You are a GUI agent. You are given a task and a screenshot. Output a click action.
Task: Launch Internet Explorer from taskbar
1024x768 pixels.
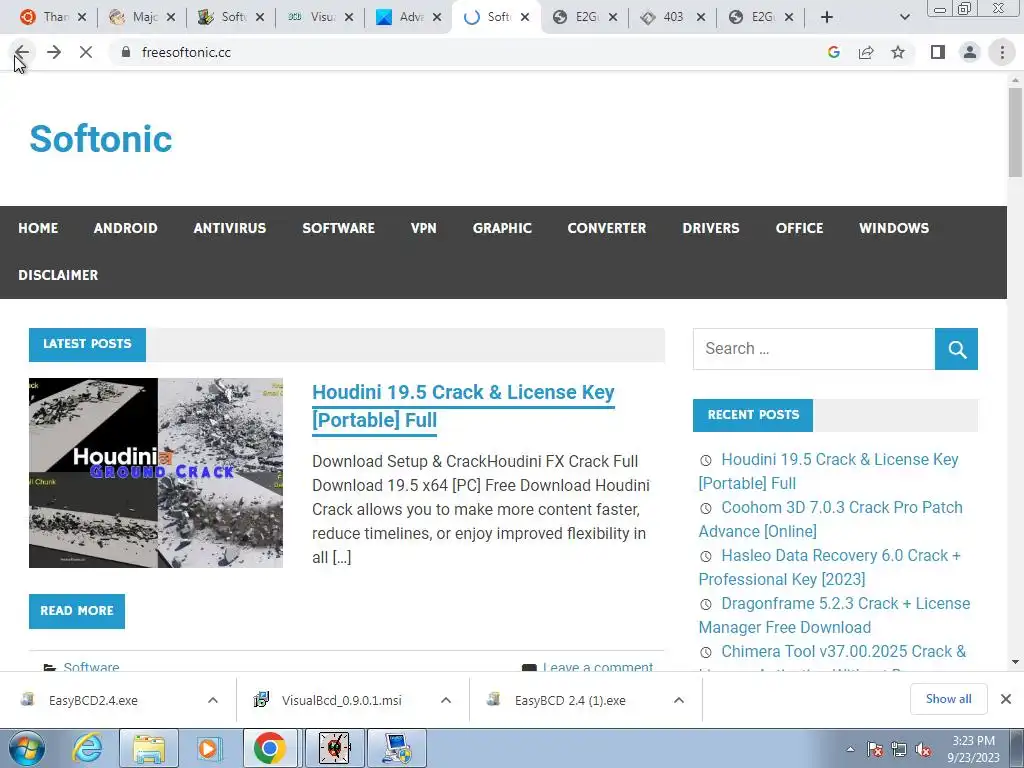pyautogui.click(x=87, y=748)
